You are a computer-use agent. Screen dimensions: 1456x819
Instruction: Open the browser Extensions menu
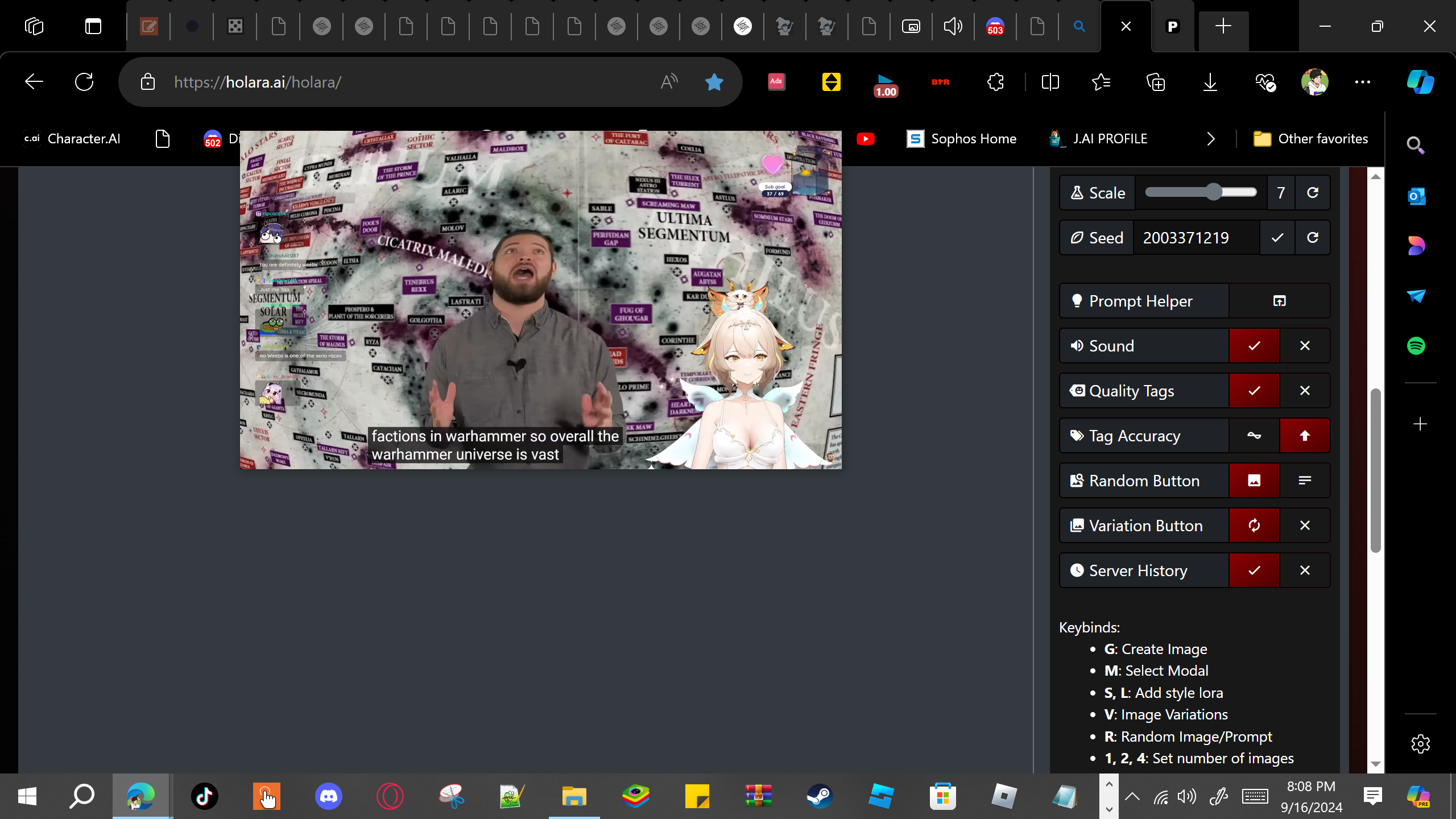click(996, 82)
